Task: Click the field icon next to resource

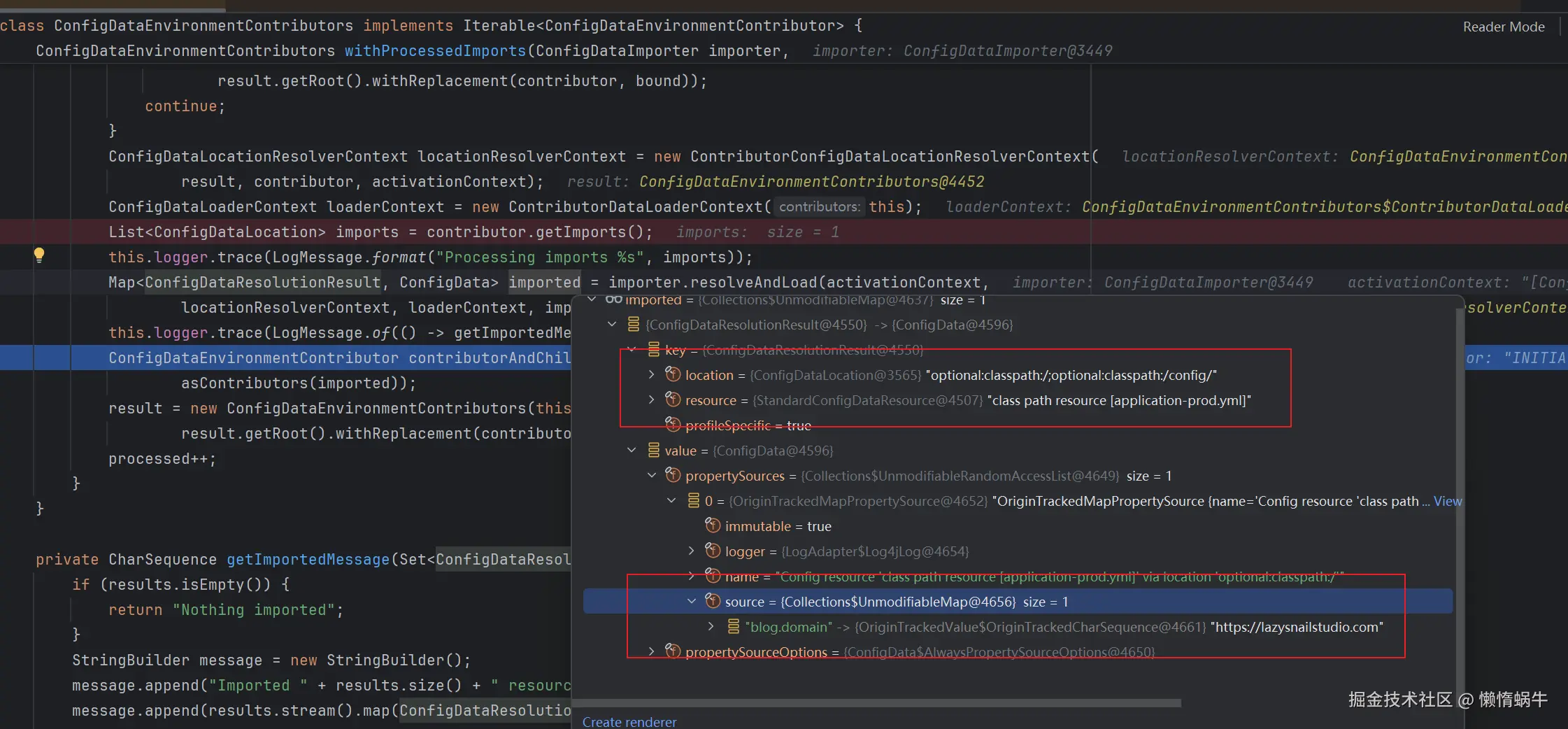Action: click(673, 400)
